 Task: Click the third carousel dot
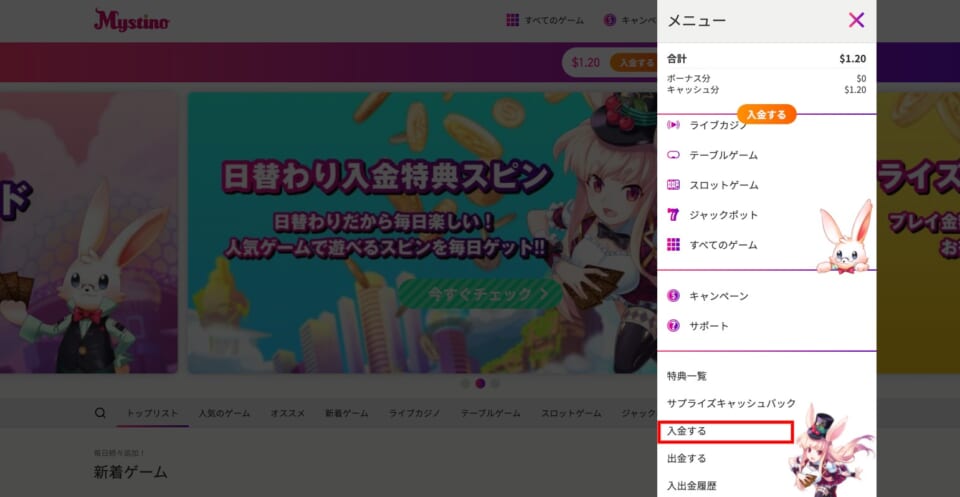click(x=495, y=383)
